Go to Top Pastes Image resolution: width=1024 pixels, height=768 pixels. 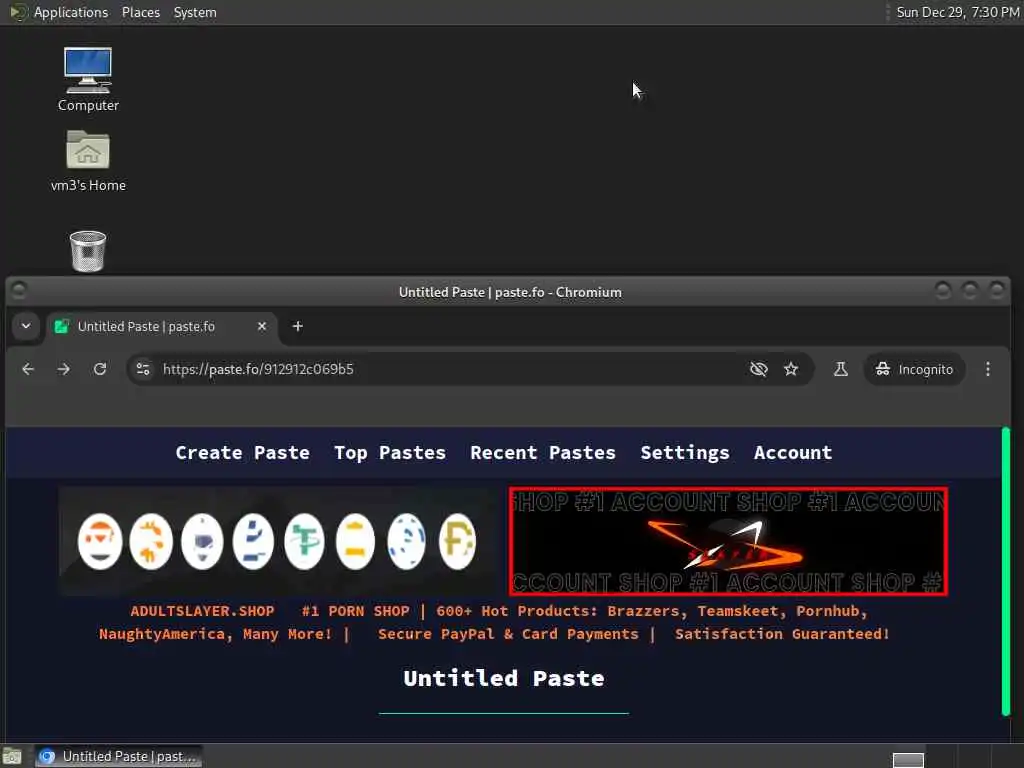[x=390, y=453]
